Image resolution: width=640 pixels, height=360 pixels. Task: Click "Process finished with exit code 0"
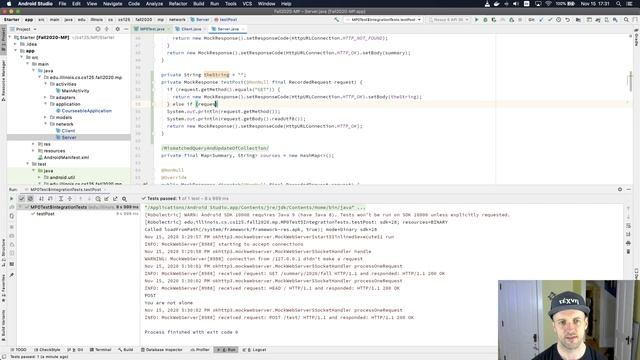pyautogui.click(x=191, y=332)
